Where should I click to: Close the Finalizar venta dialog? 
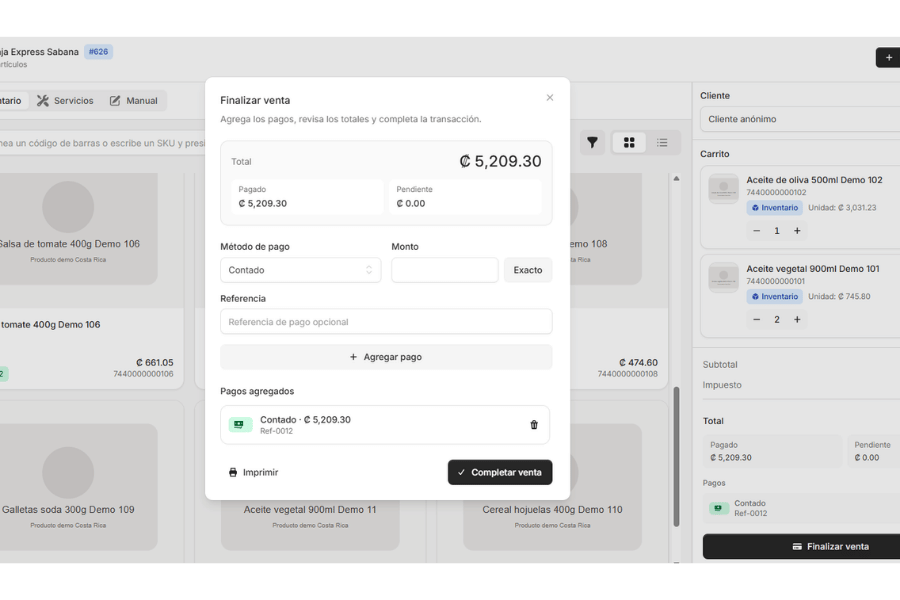(x=549, y=98)
